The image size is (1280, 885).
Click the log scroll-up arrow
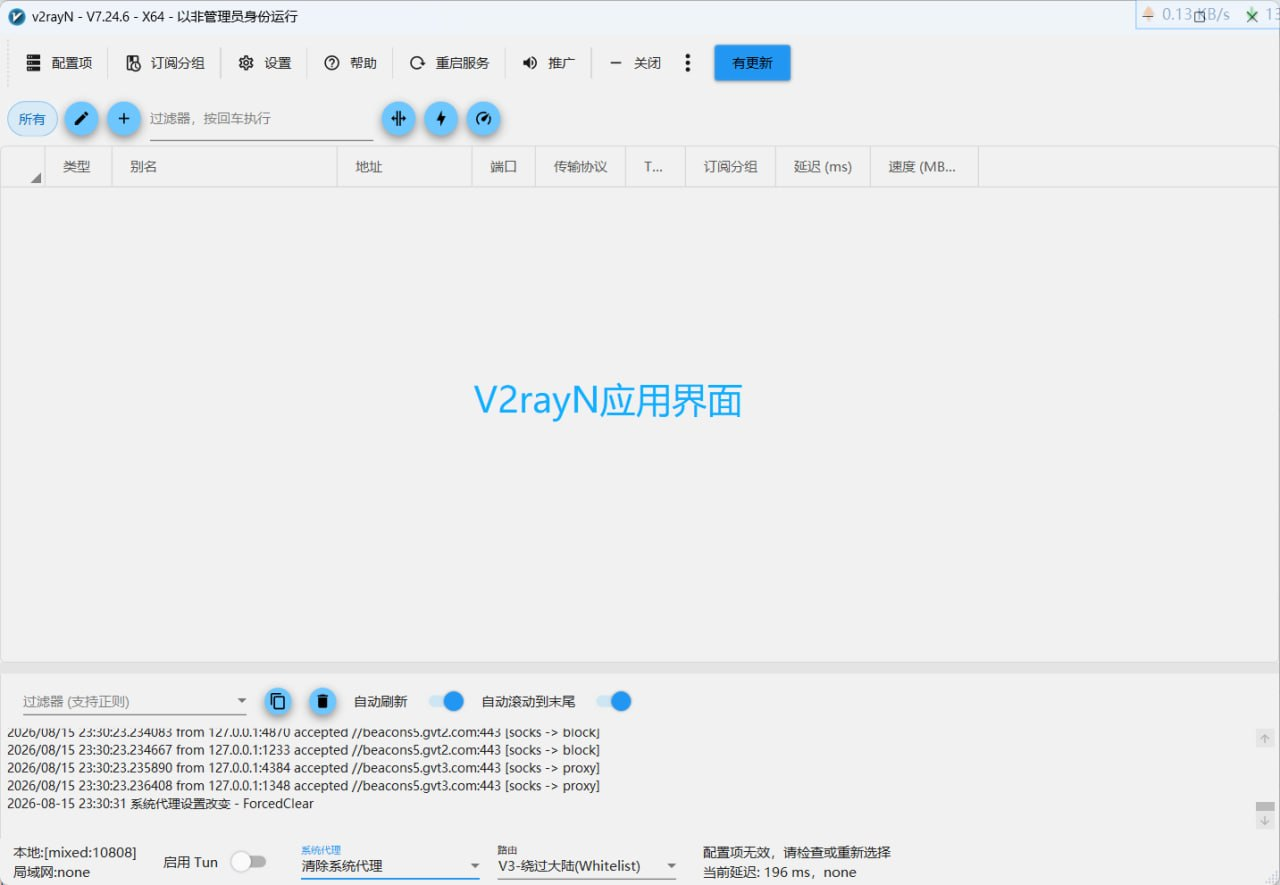click(x=1265, y=738)
